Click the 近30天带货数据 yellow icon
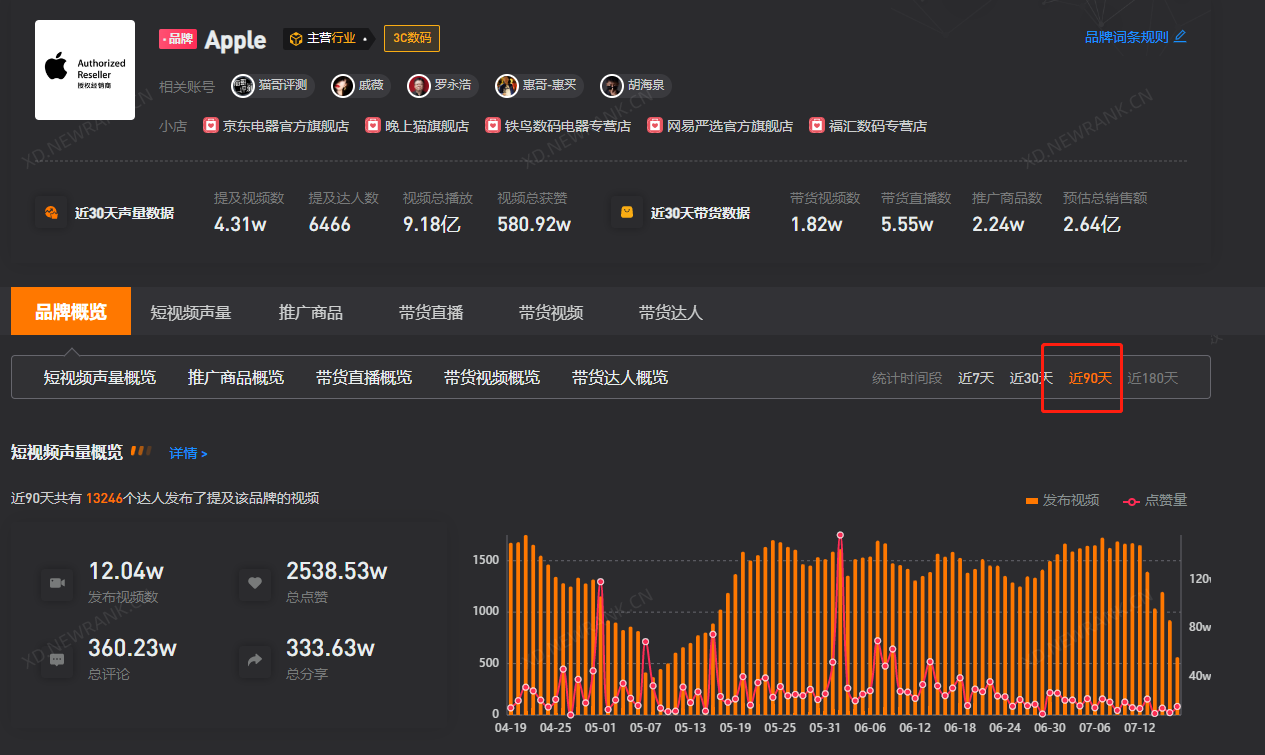Image resolution: width=1265 pixels, height=755 pixels. pos(627,212)
